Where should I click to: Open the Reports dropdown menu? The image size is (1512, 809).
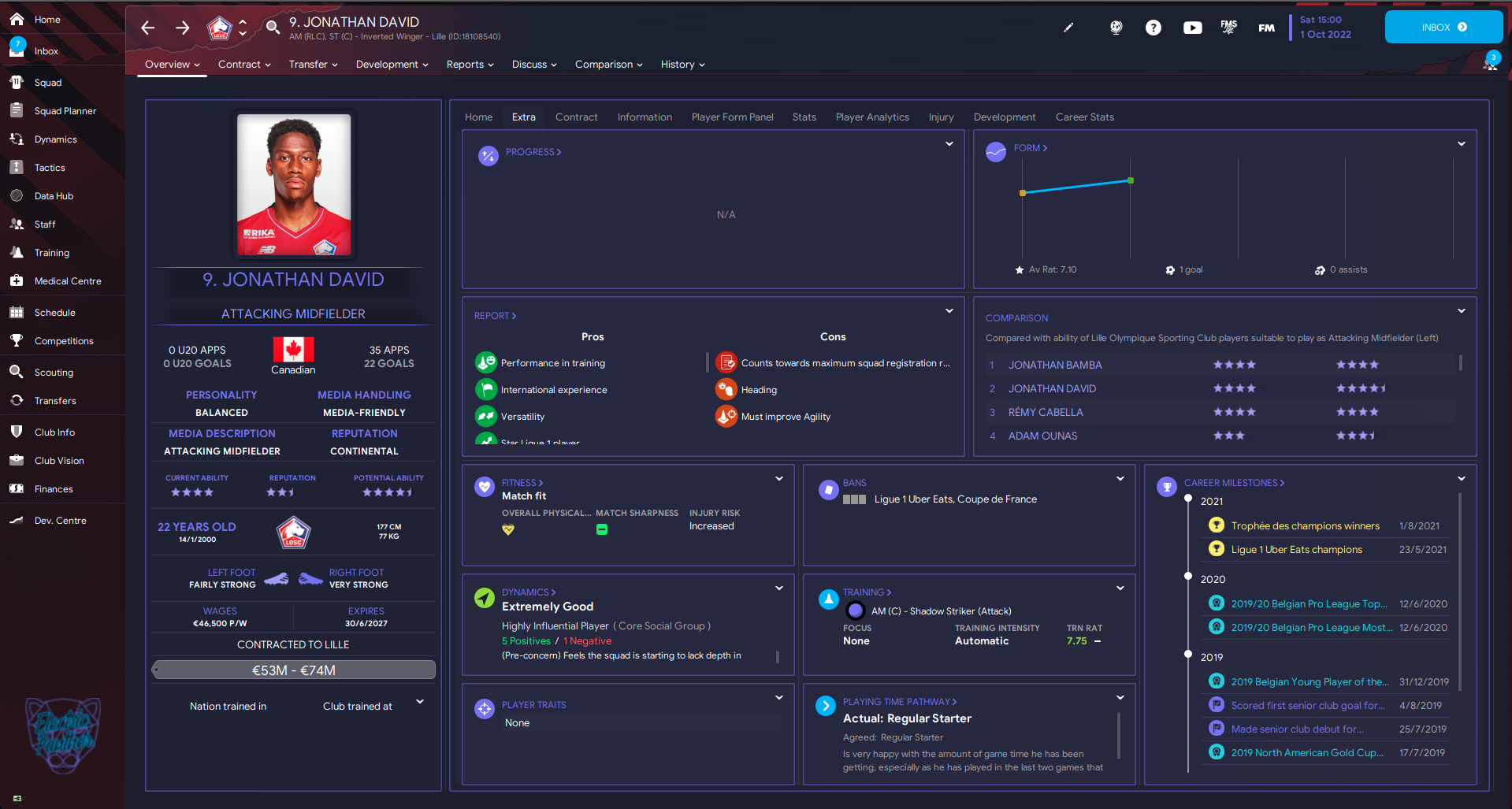(470, 65)
